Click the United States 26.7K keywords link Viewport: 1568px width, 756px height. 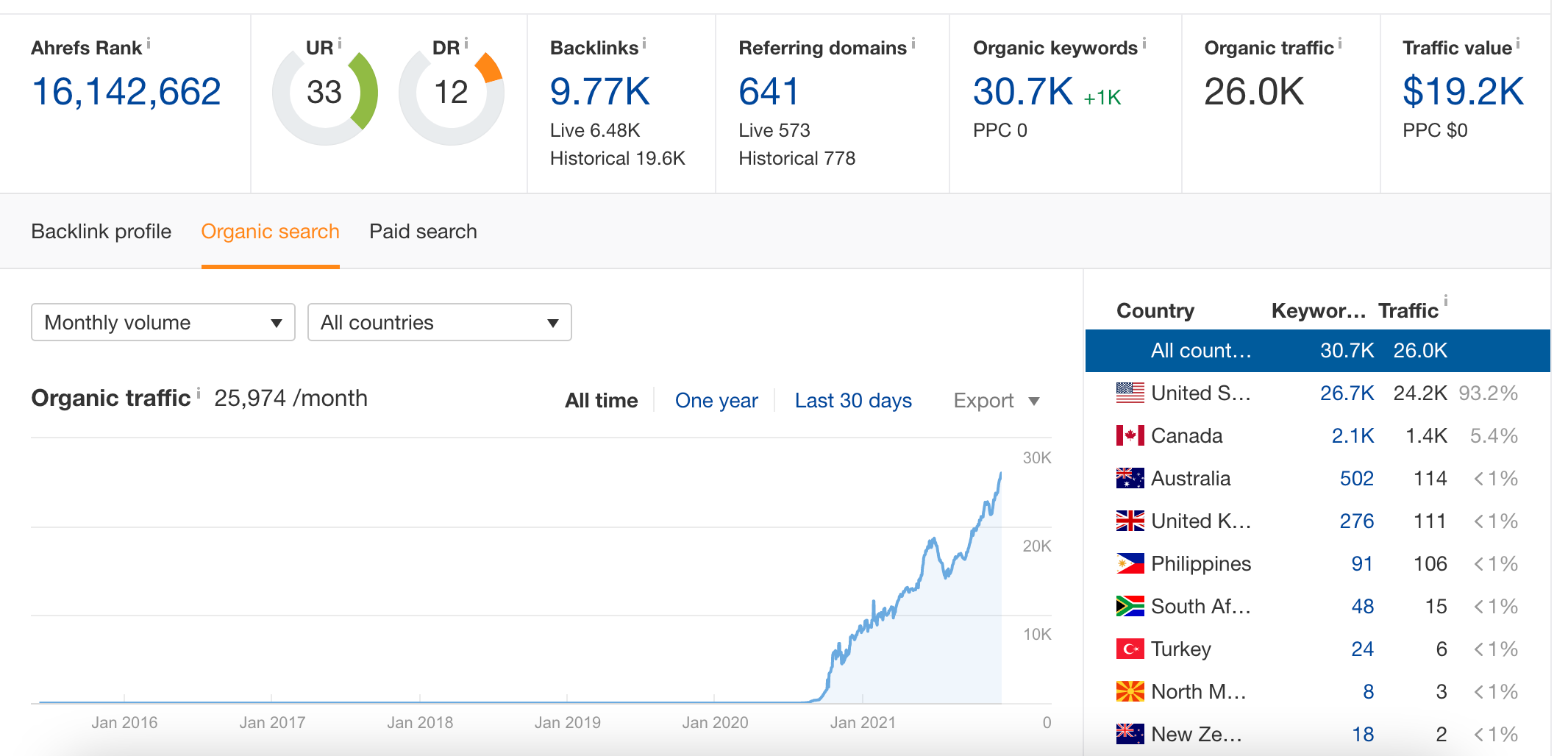pyautogui.click(x=1347, y=393)
